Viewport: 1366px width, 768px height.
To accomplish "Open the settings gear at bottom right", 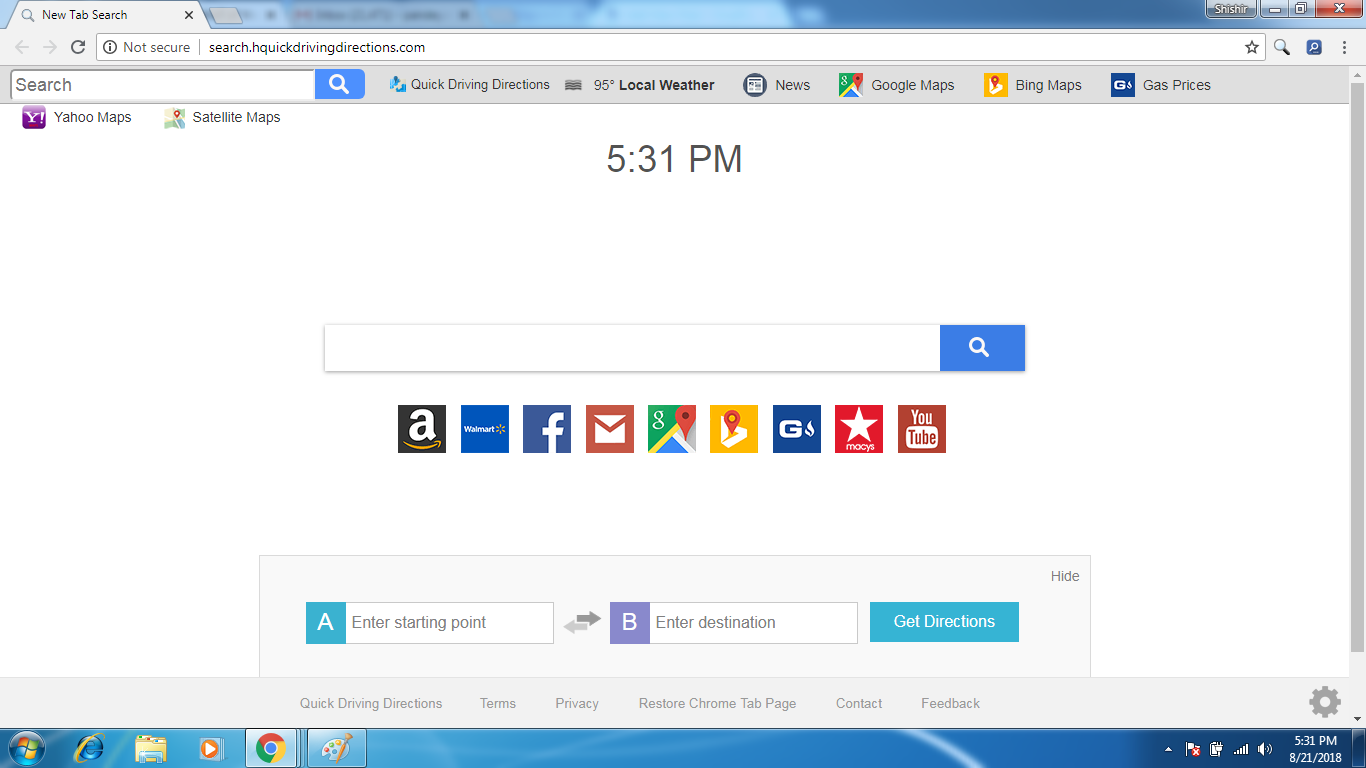I will click(1325, 702).
